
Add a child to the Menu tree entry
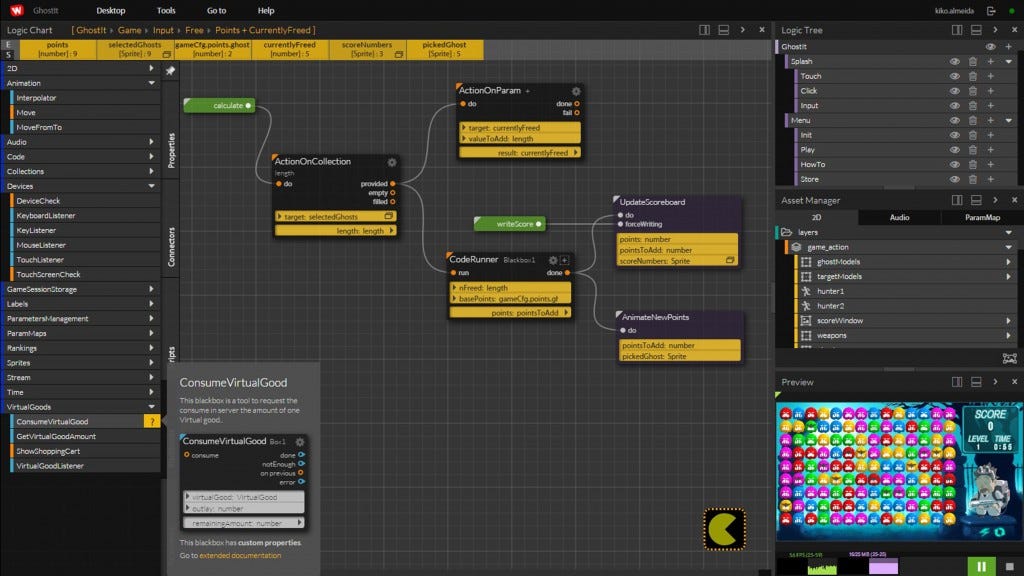point(990,120)
